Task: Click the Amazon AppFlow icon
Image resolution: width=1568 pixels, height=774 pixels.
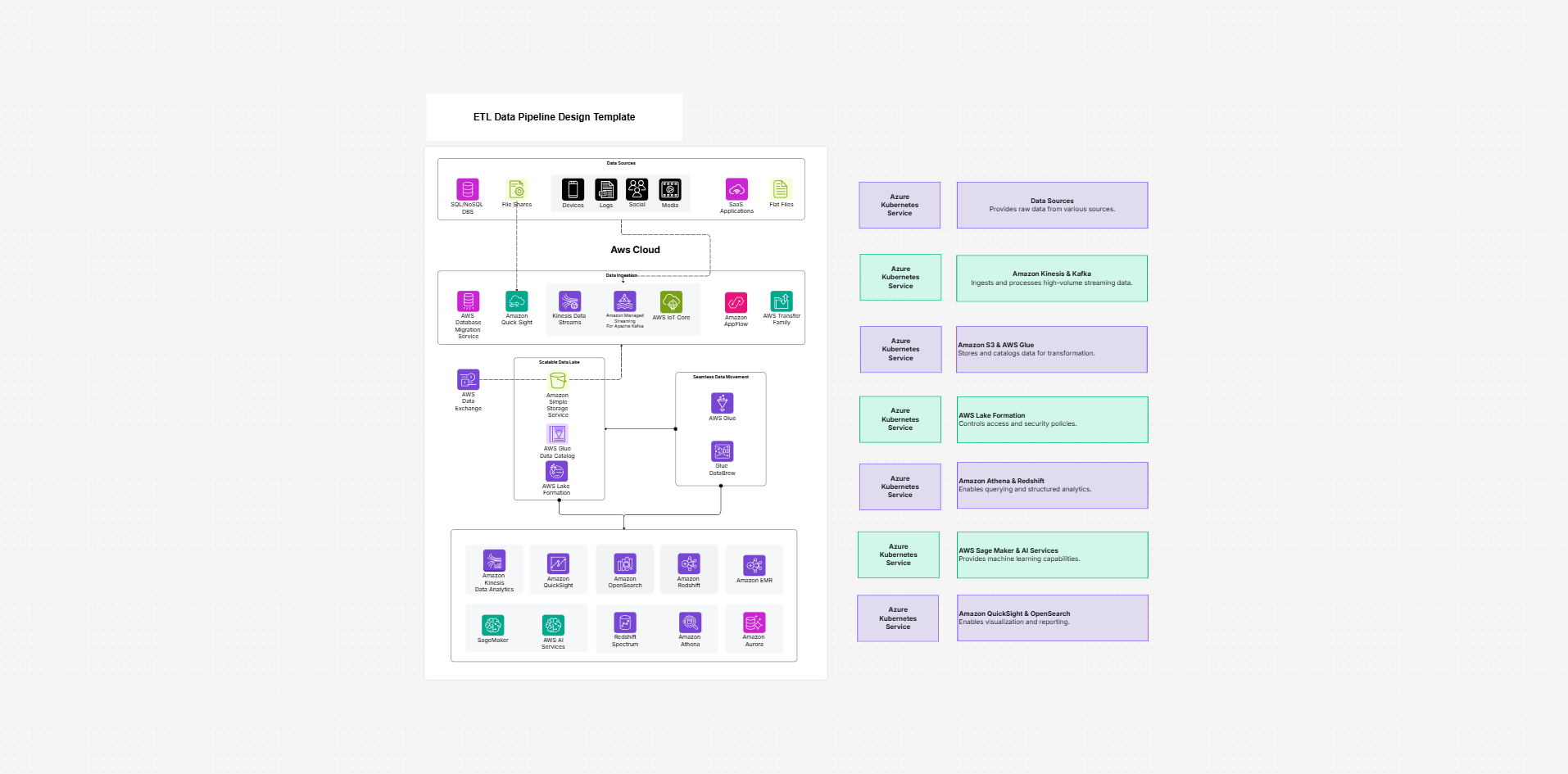Action: pyautogui.click(x=736, y=302)
